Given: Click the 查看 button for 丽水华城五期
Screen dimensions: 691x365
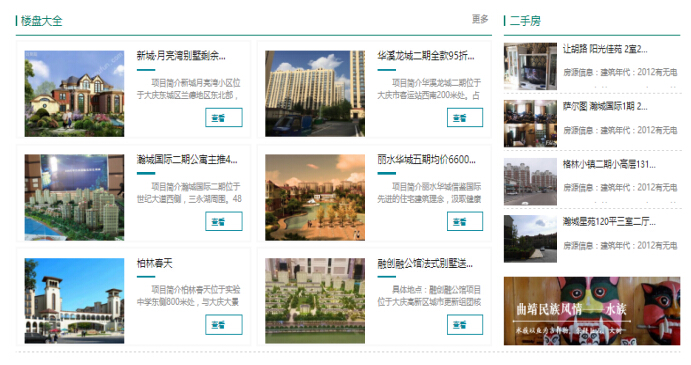Looking at the screenshot, I should (x=465, y=221).
